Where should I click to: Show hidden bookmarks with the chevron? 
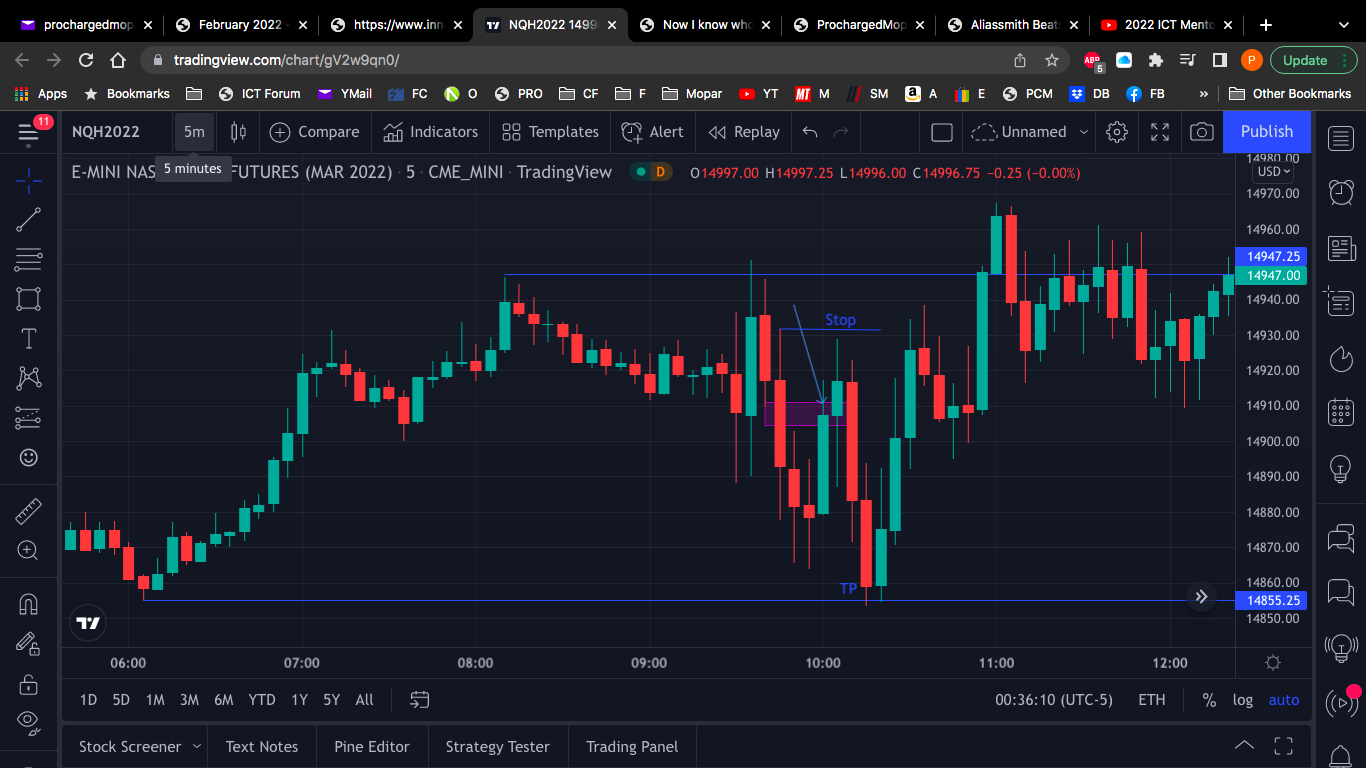1203,93
